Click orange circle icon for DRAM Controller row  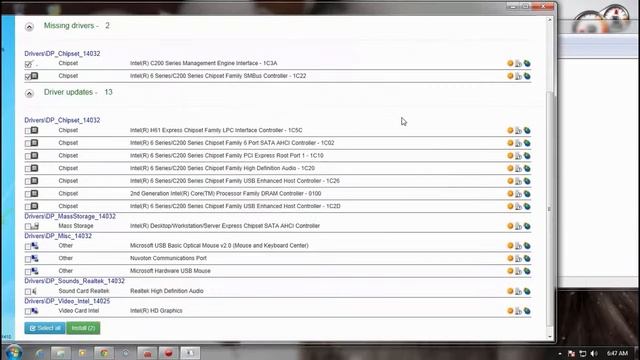510,193
